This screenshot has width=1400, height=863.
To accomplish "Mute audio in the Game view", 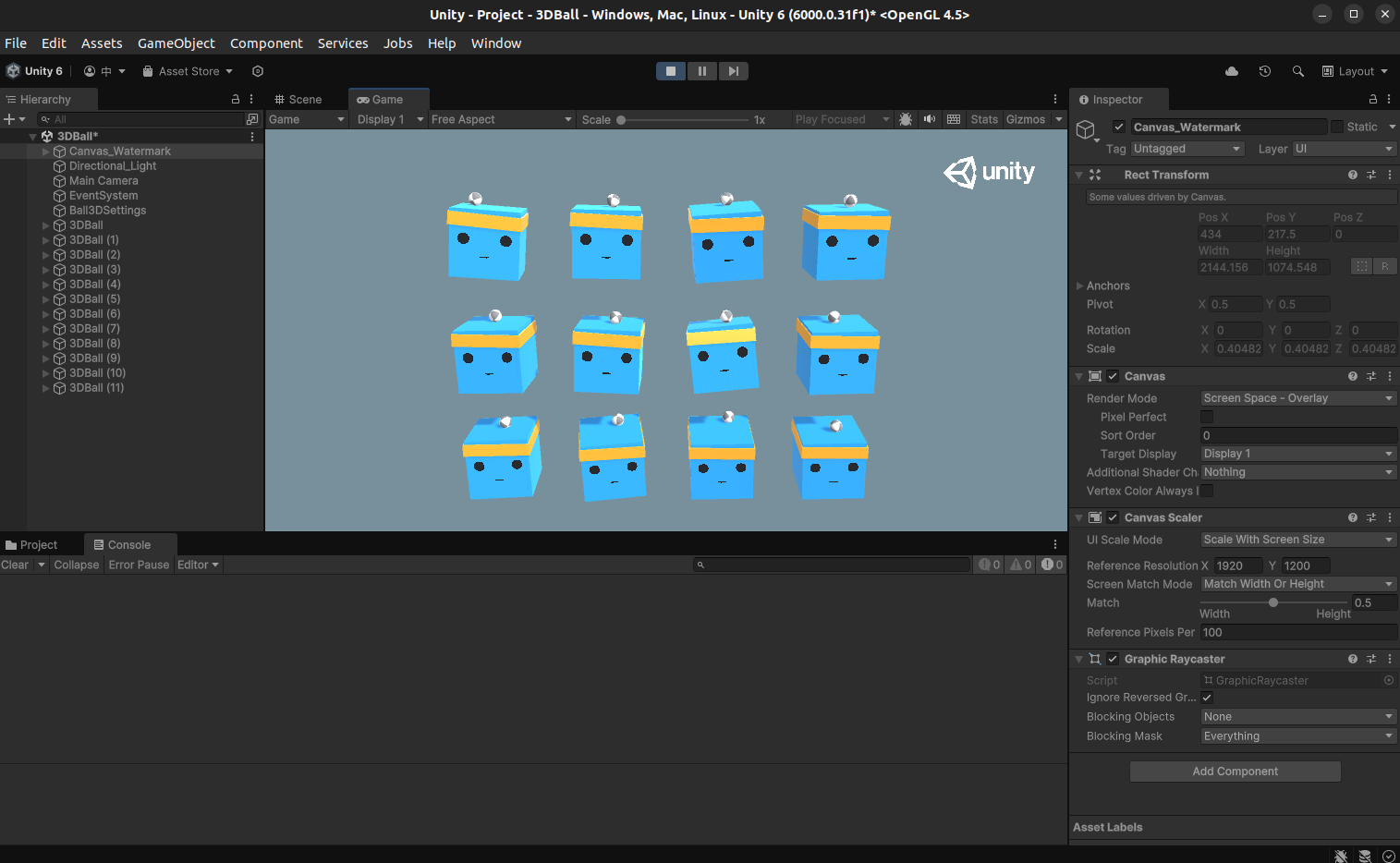I will pos(929,119).
